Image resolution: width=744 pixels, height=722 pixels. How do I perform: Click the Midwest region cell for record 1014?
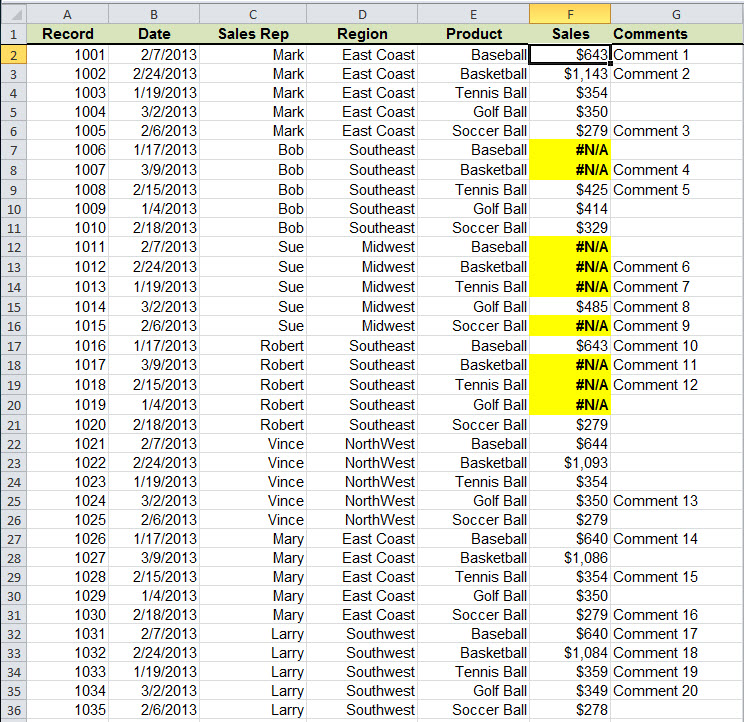(x=362, y=307)
